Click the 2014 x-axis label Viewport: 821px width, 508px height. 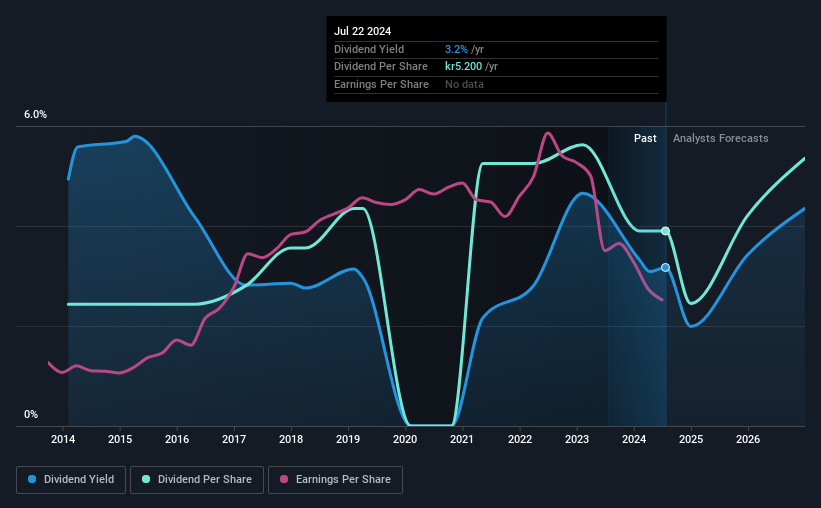tap(63, 439)
